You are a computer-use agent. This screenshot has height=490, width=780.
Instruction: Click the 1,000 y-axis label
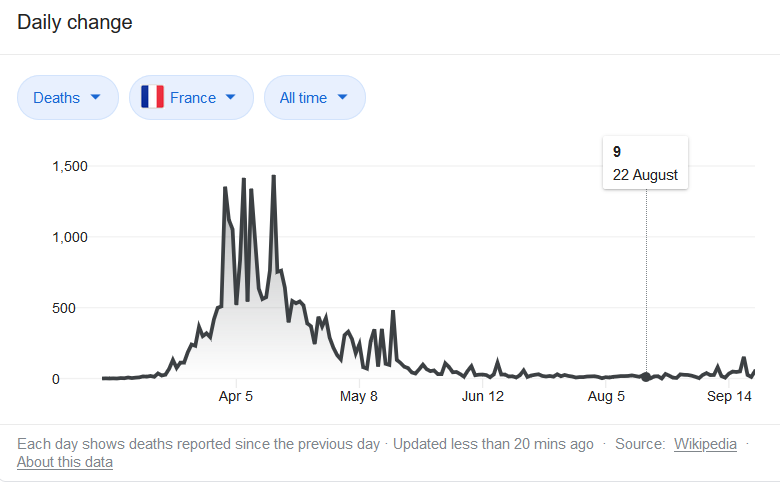coord(70,237)
